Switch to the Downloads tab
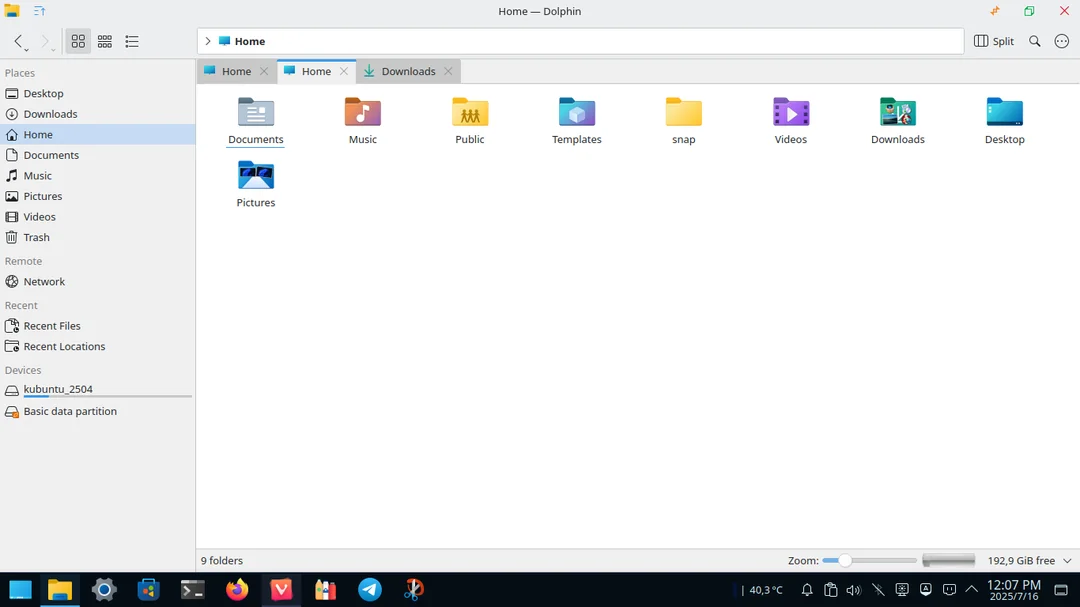 408,71
